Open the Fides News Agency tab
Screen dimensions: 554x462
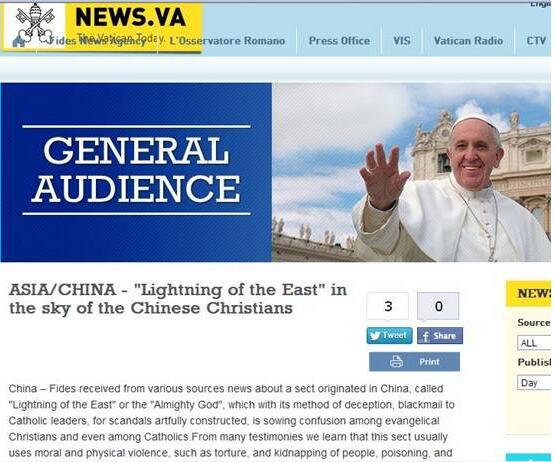pyautogui.click(x=97, y=41)
